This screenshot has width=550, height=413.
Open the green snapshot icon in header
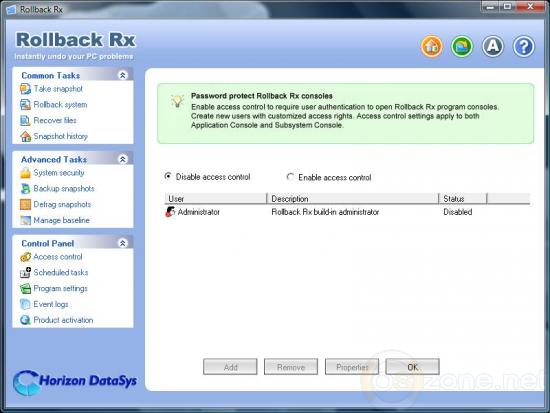click(x=462, y=46)
